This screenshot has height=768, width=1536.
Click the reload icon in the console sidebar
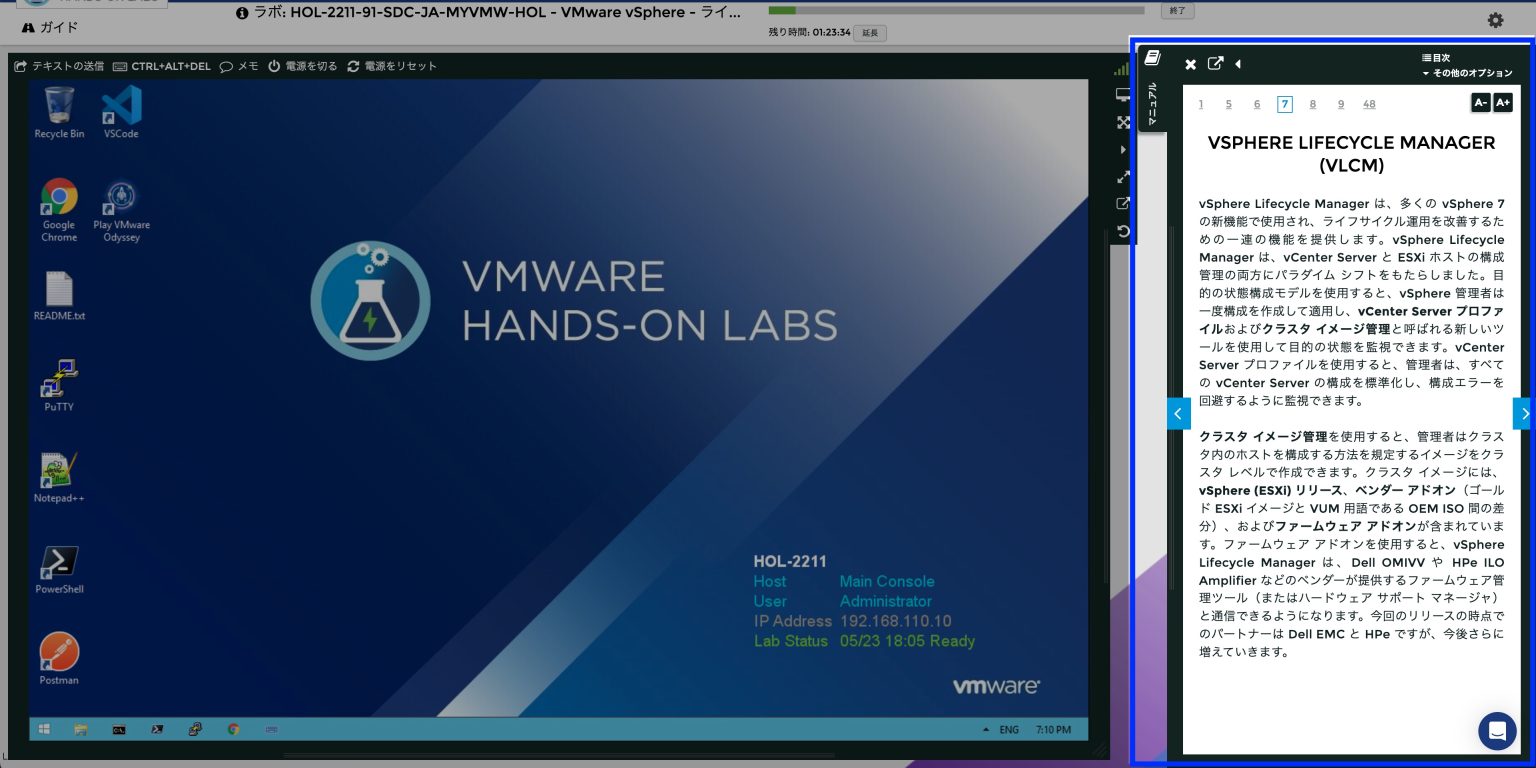(1123, 231)
